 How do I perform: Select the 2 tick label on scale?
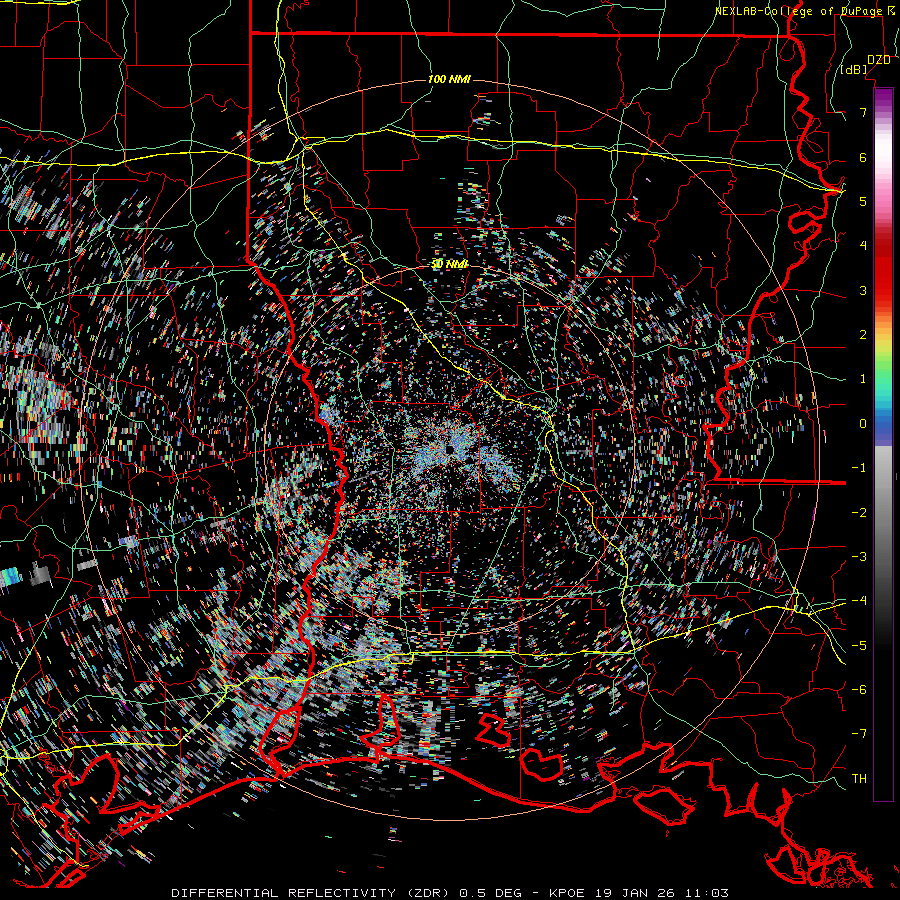[863, 335]
